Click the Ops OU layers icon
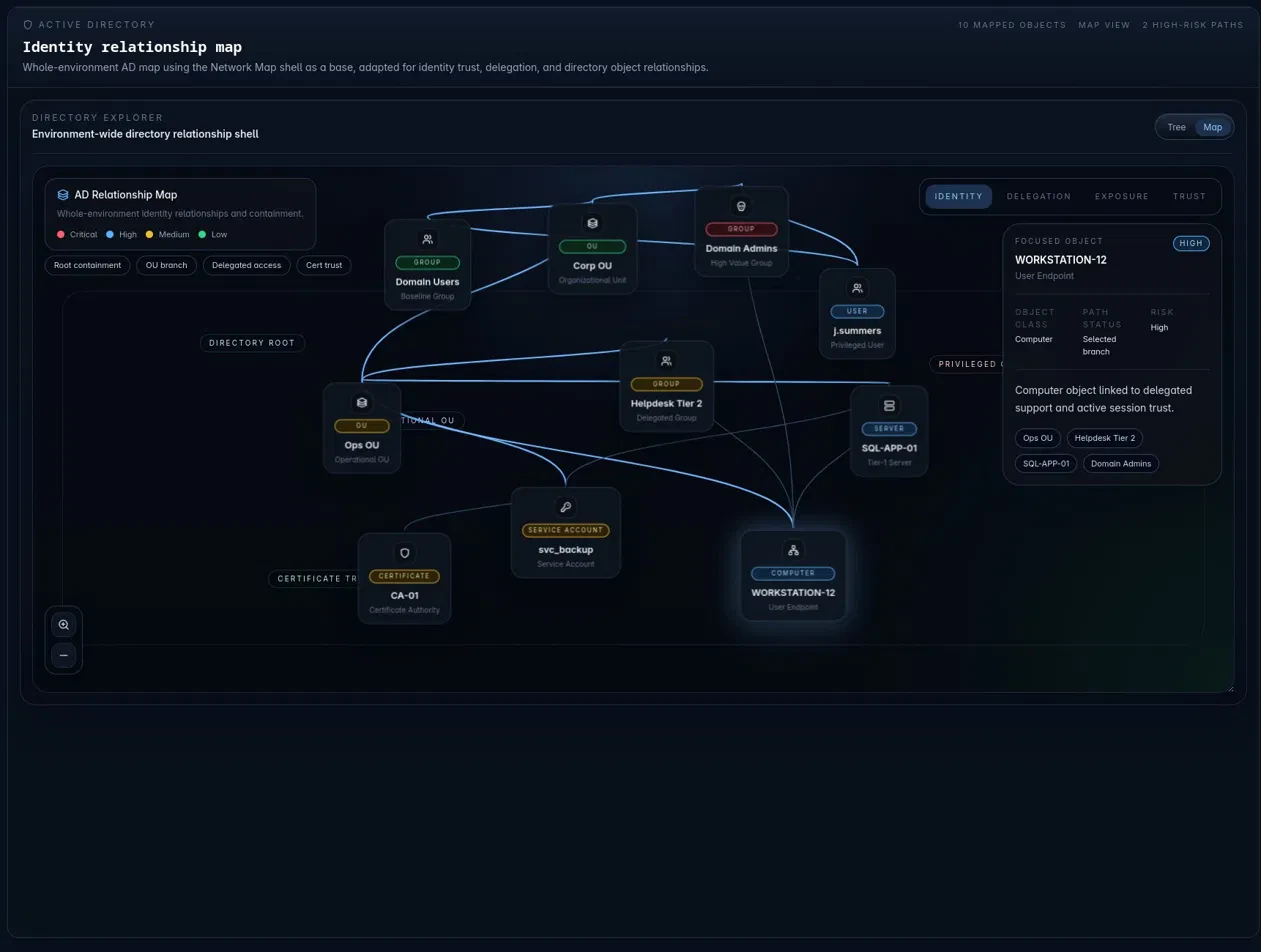Viewport: 1261px width, 952px height. pyautogui.click(x=362, y=403)
